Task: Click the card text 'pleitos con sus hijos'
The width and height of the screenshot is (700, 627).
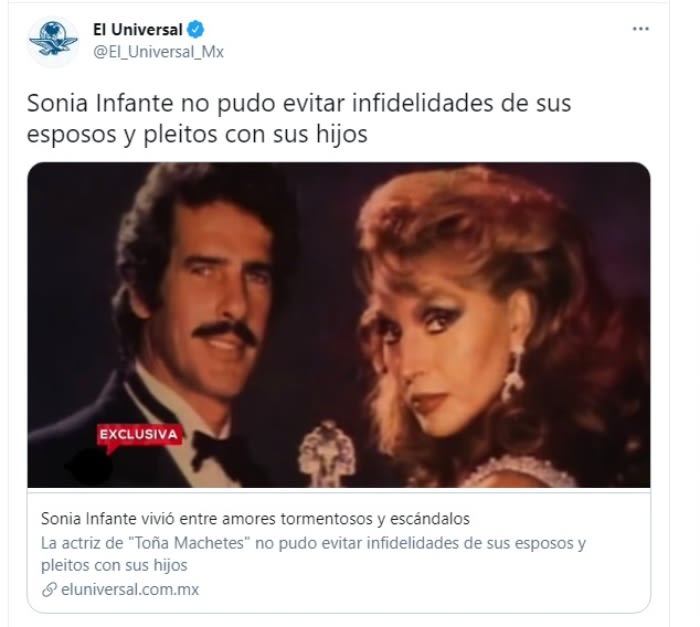Action: (114, 565)
